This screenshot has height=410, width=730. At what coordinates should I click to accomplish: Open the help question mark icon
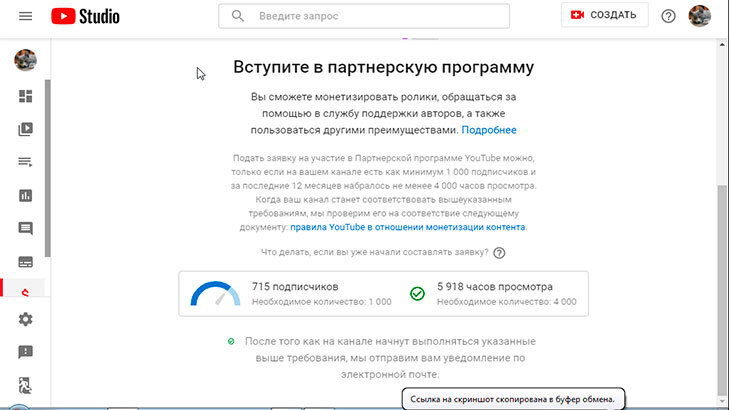[668, 16]
